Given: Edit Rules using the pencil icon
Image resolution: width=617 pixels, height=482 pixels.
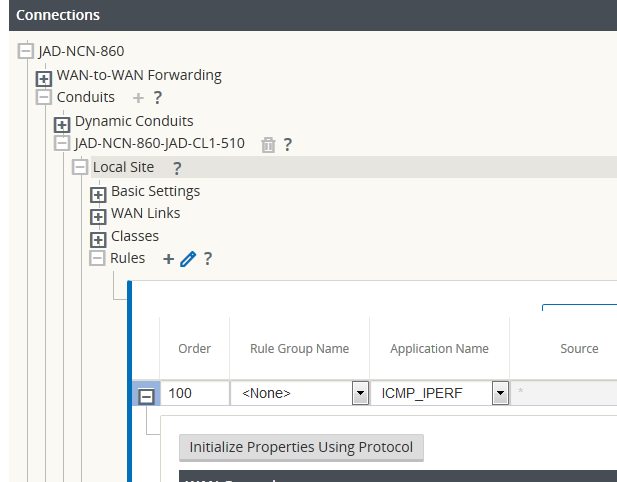Looking at the screenshot, I should point(187,259).
